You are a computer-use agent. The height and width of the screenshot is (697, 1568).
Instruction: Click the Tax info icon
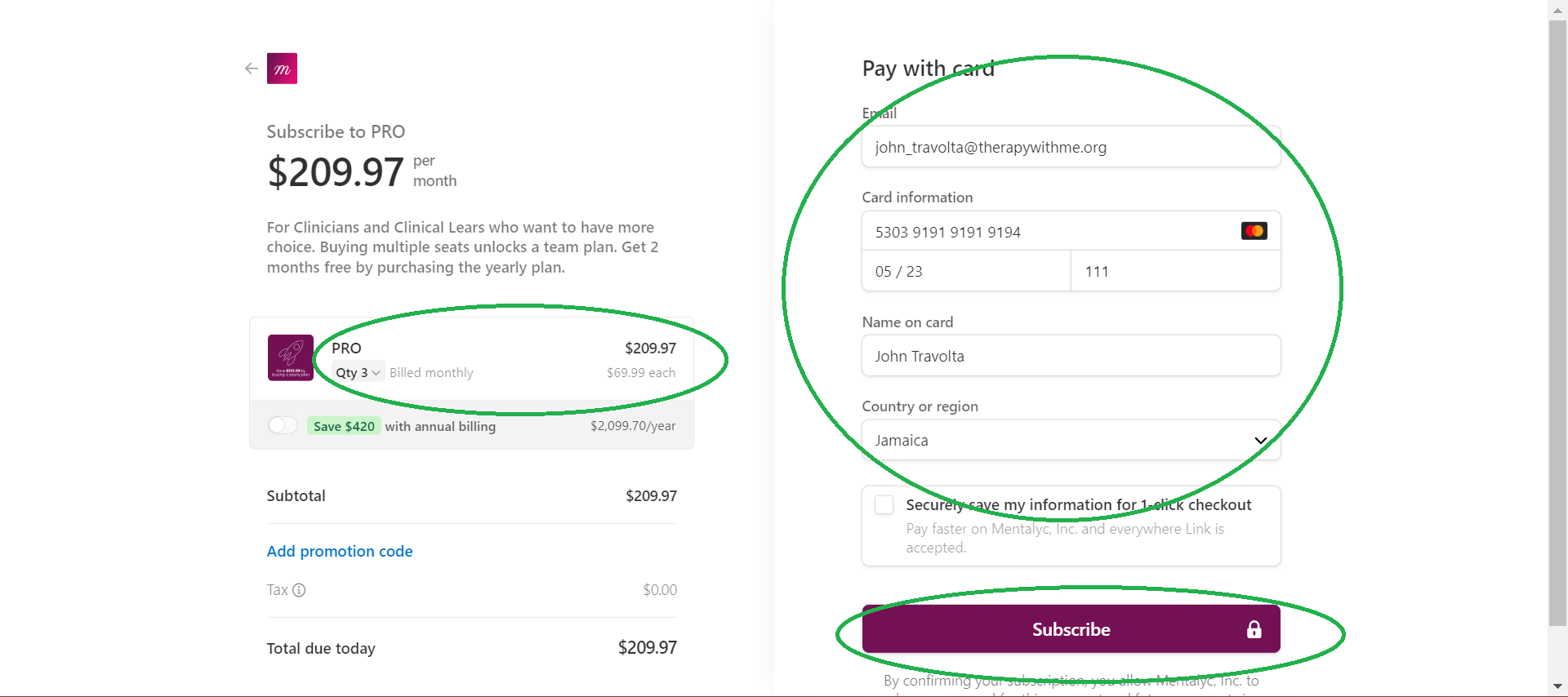[x=299, y=590]
